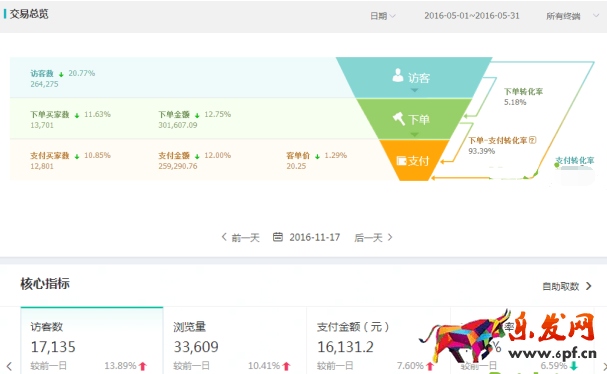The height and width of the screenshot is (374, 607).
Task: Select the 支付金额（元） metric card
Action: 378,341
